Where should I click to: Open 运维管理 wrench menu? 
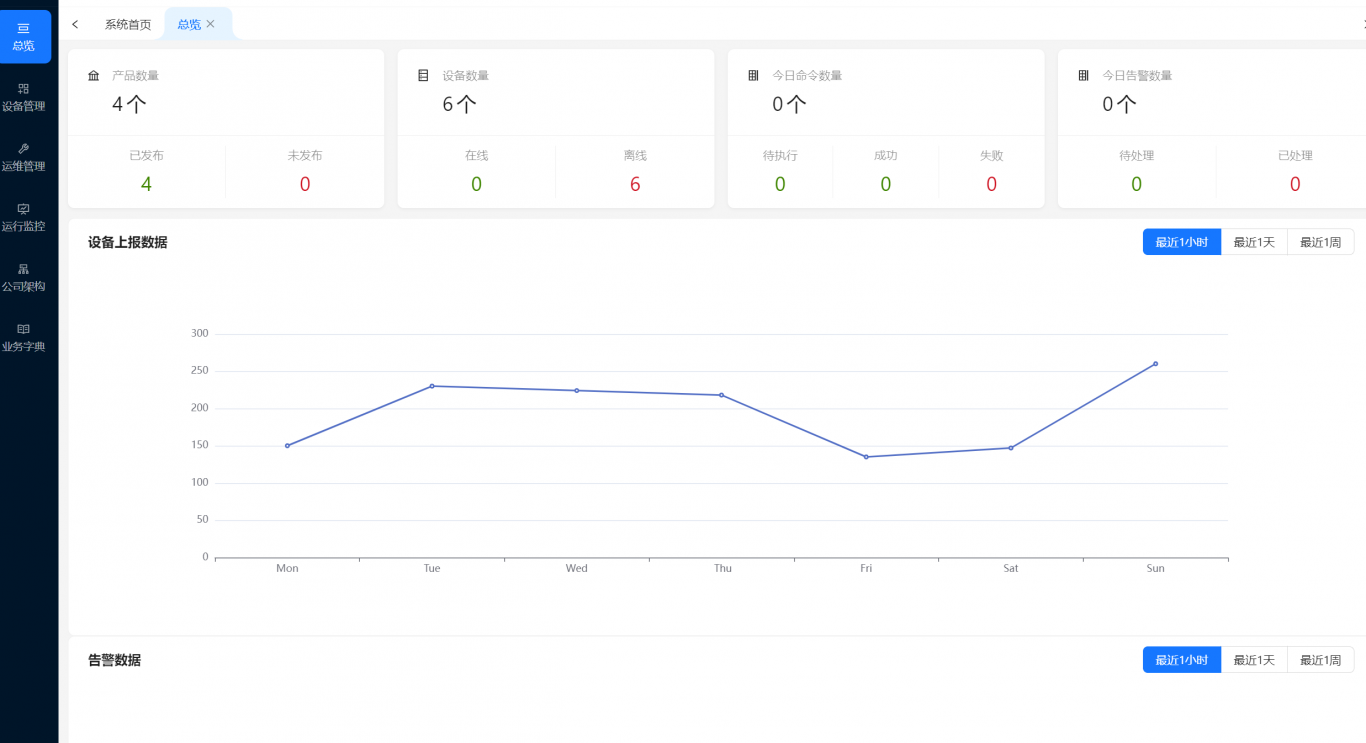(24, 157)
